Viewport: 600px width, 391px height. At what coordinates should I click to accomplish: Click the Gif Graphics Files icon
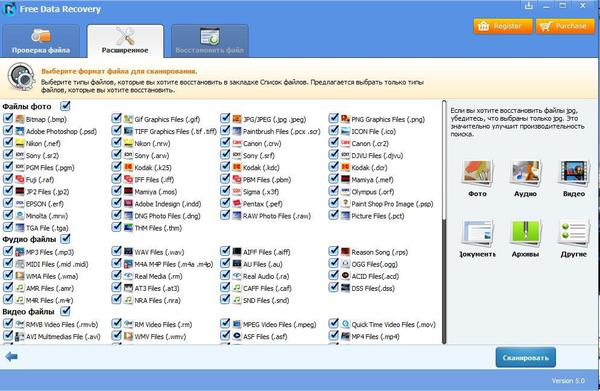click(x=128, y=119)
